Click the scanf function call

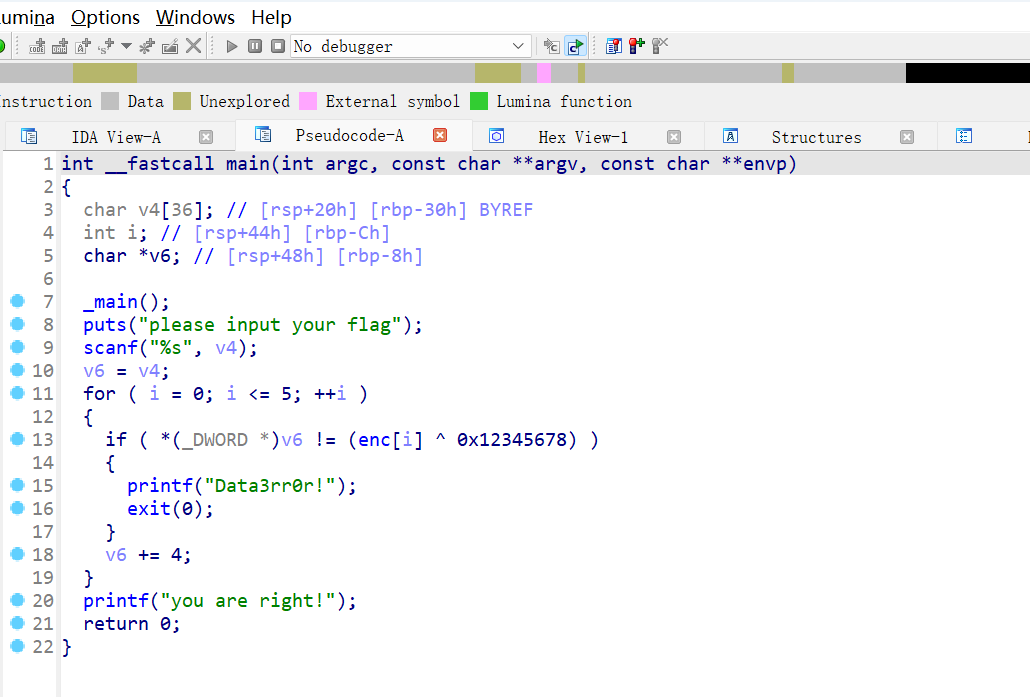(x=110, y=348)
